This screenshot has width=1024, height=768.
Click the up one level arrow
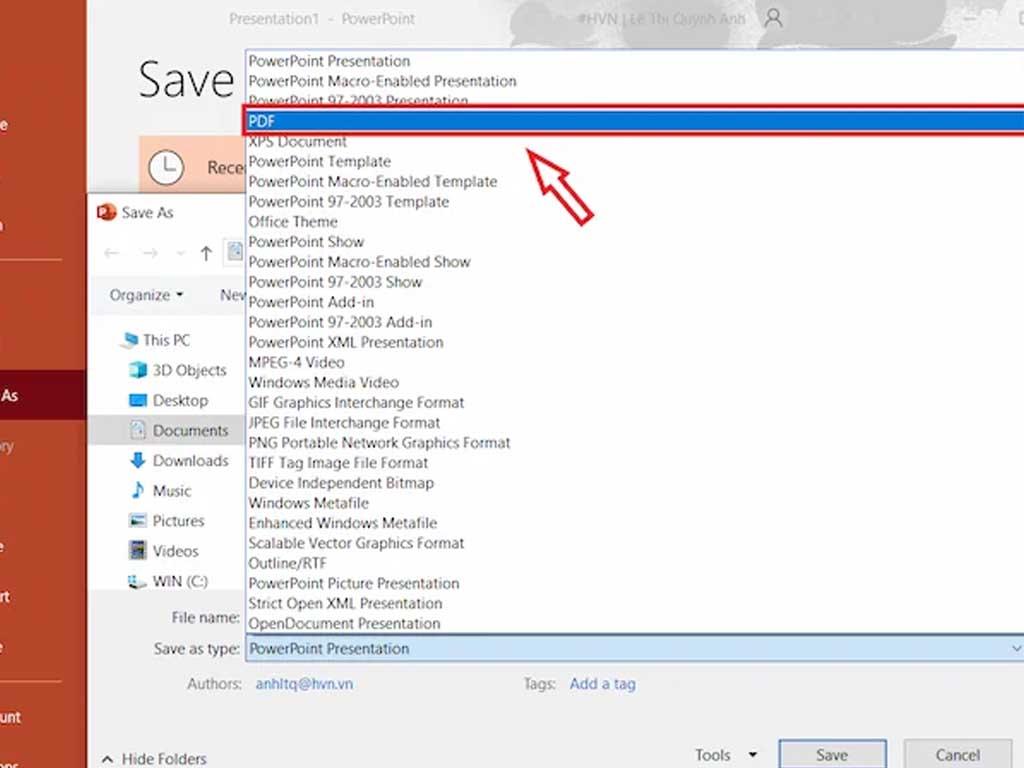tap(206, 254)
